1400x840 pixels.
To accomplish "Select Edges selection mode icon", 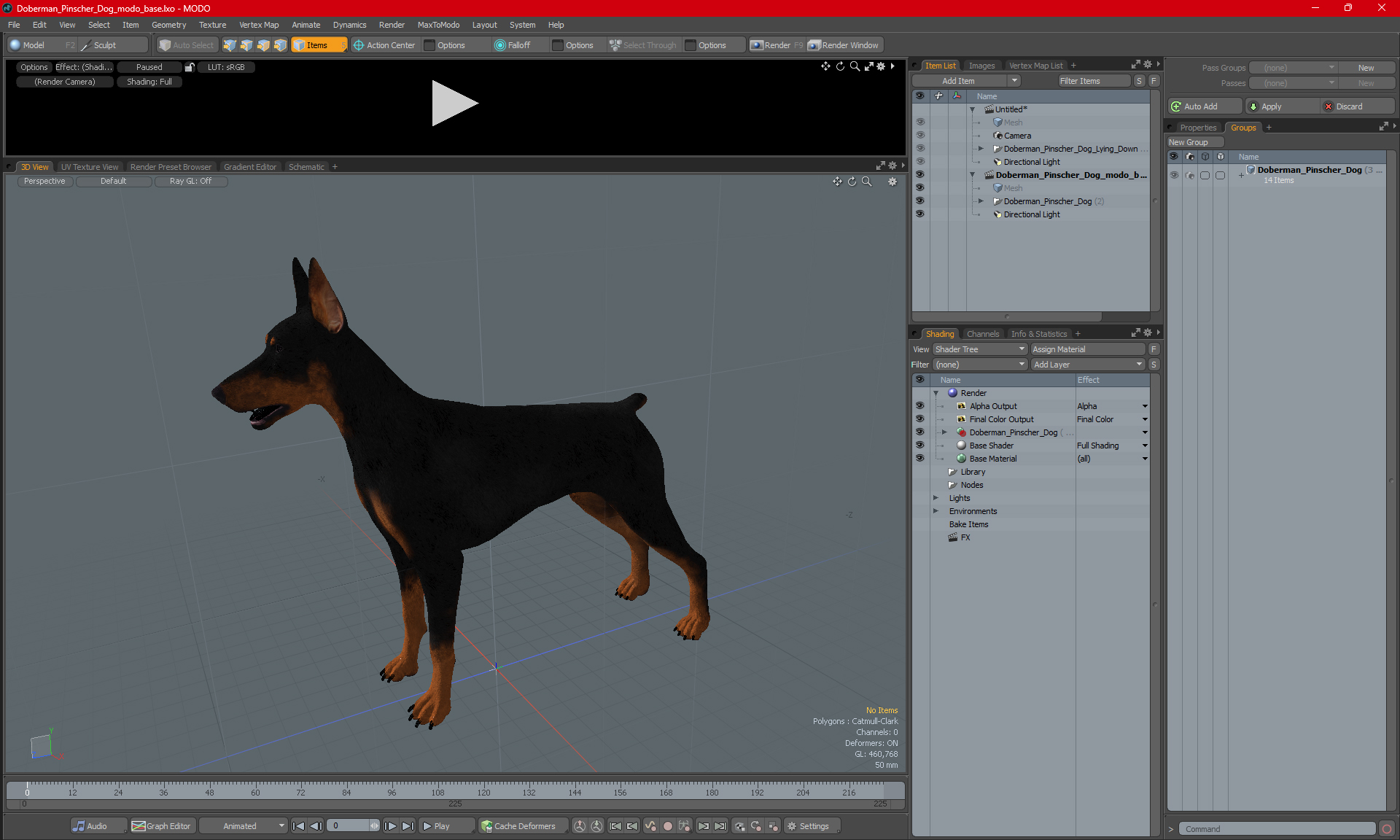I will coord(246,45).
